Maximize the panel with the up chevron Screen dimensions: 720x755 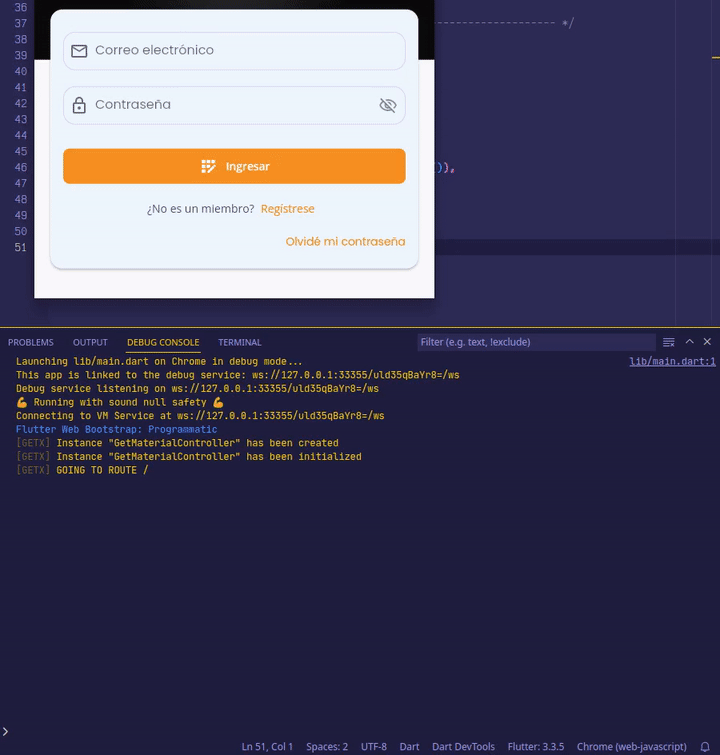(690, 341)
